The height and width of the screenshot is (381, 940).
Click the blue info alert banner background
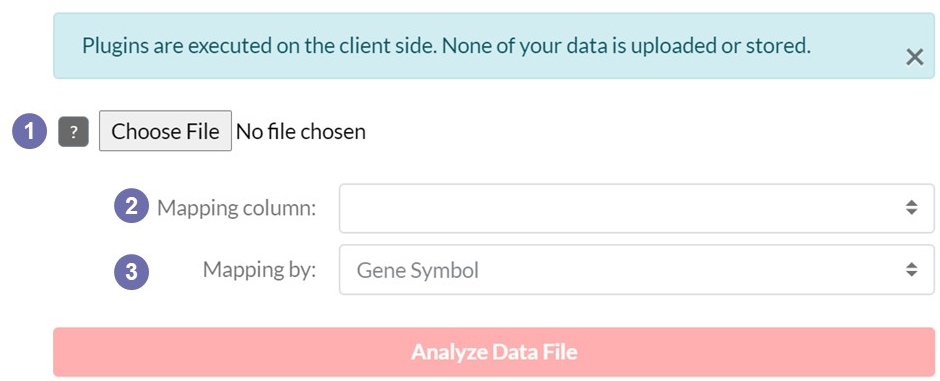tap(494, 46)
